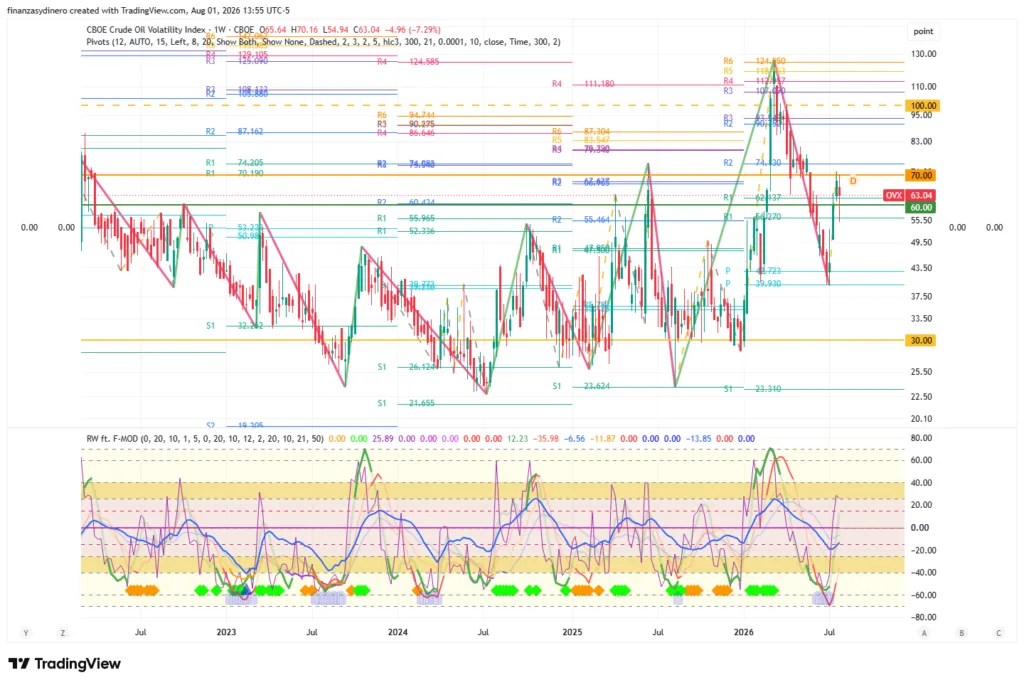Click the R2 87.162 pivot label
This screenshot has width=1024, height=685.
coord(234,132)
